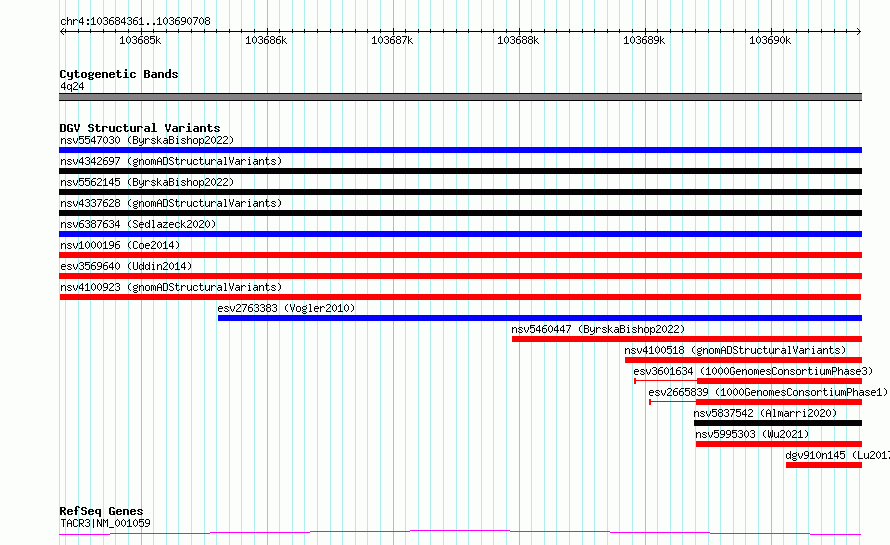The height and width of the screenshot is (545, 890).
Task: Click the TACR3|NM_001059 gene label
Action: tap(106, 523)
